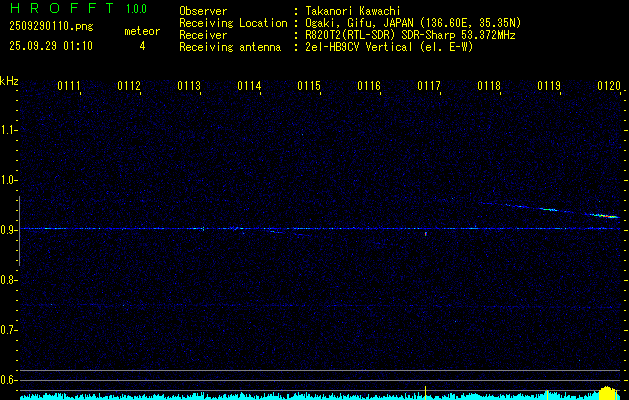Image resolution: width=629 pixels, height=400 pixels.
Task: Click the 0119 time marker
Action: click(549, 86)
